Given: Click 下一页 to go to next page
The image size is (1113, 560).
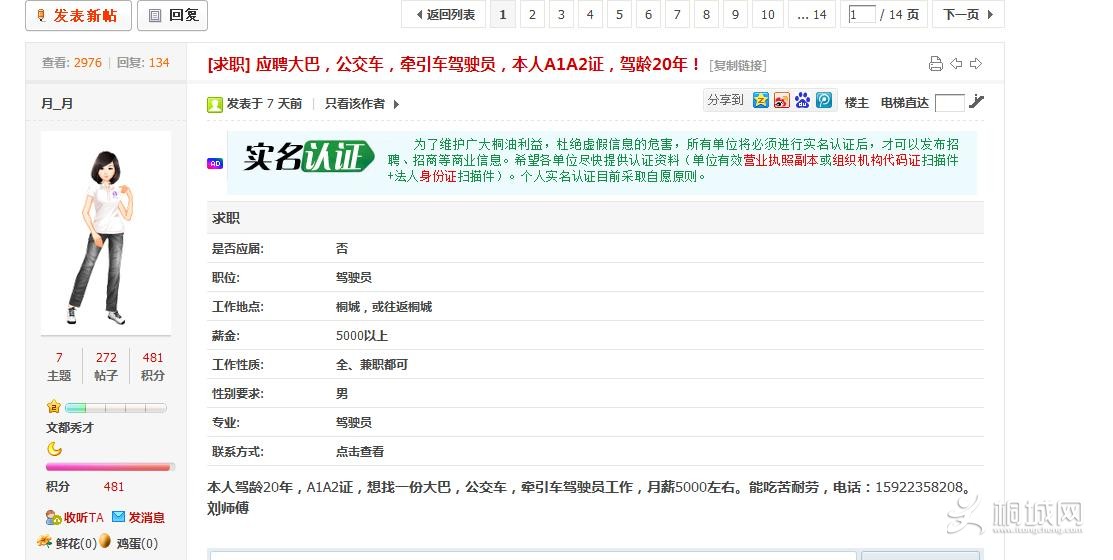Looking at the screenshot, I should click(x=967, y=15).
